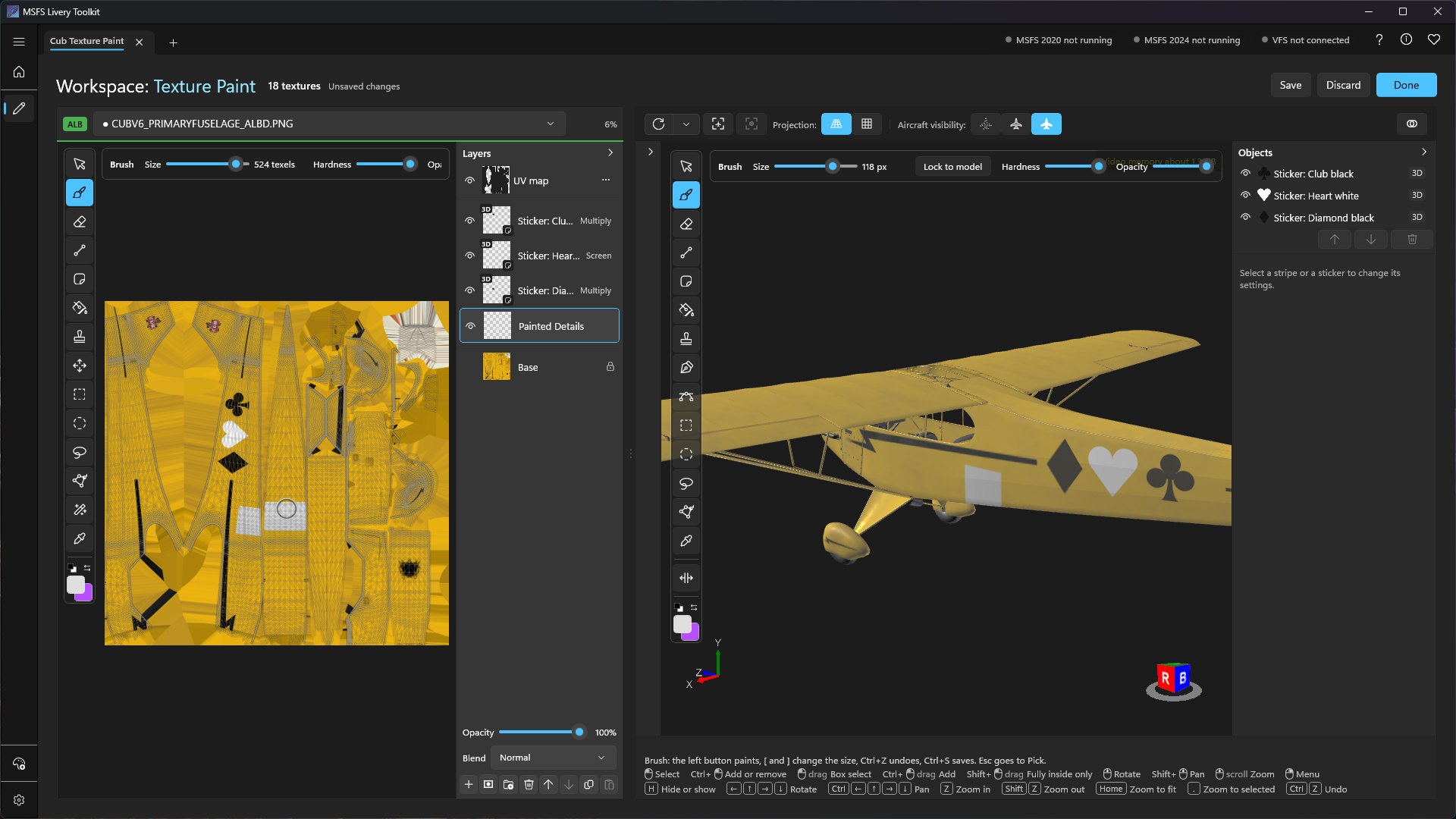The width and height of the screenshot is (1456, 819).
Task: Open the UV map layer options menu
Action: (x=606, y=180)
